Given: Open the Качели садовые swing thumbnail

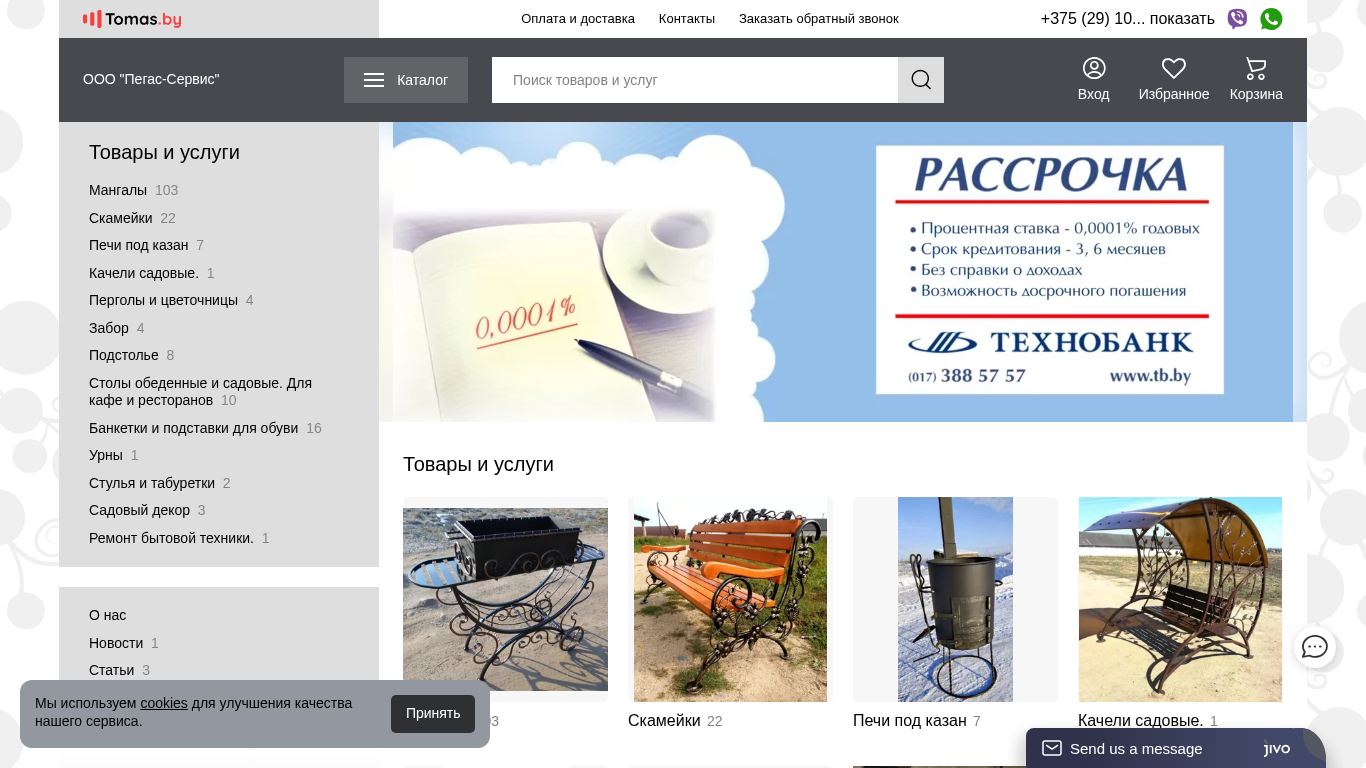Looking at the screenshot, I should (x=1180, y=599).
